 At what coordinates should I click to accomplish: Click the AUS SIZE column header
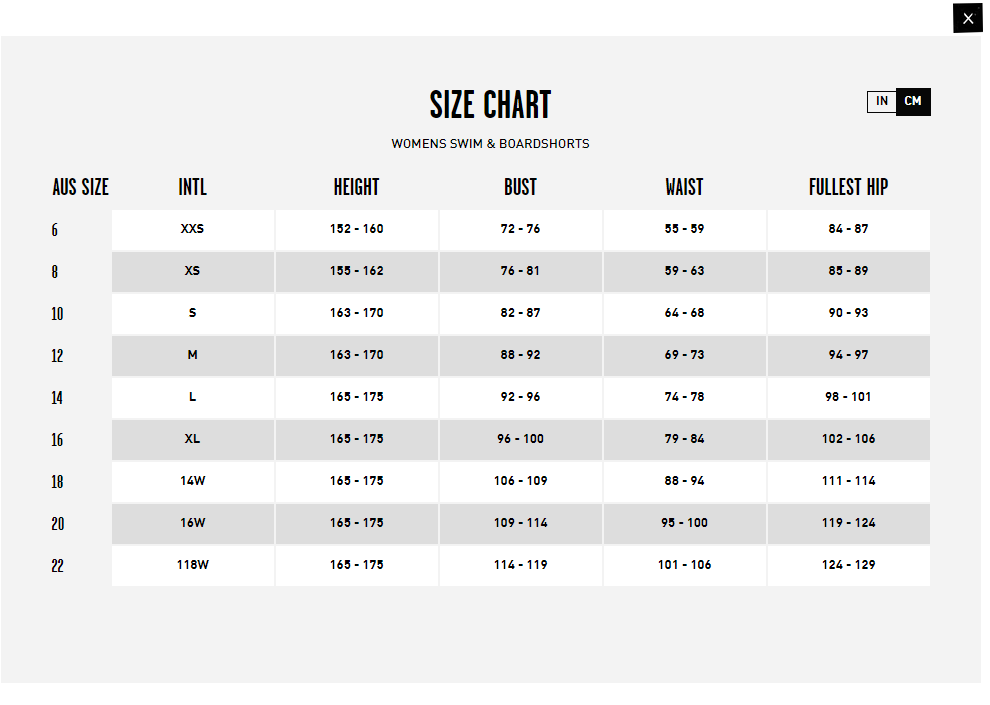81,187
